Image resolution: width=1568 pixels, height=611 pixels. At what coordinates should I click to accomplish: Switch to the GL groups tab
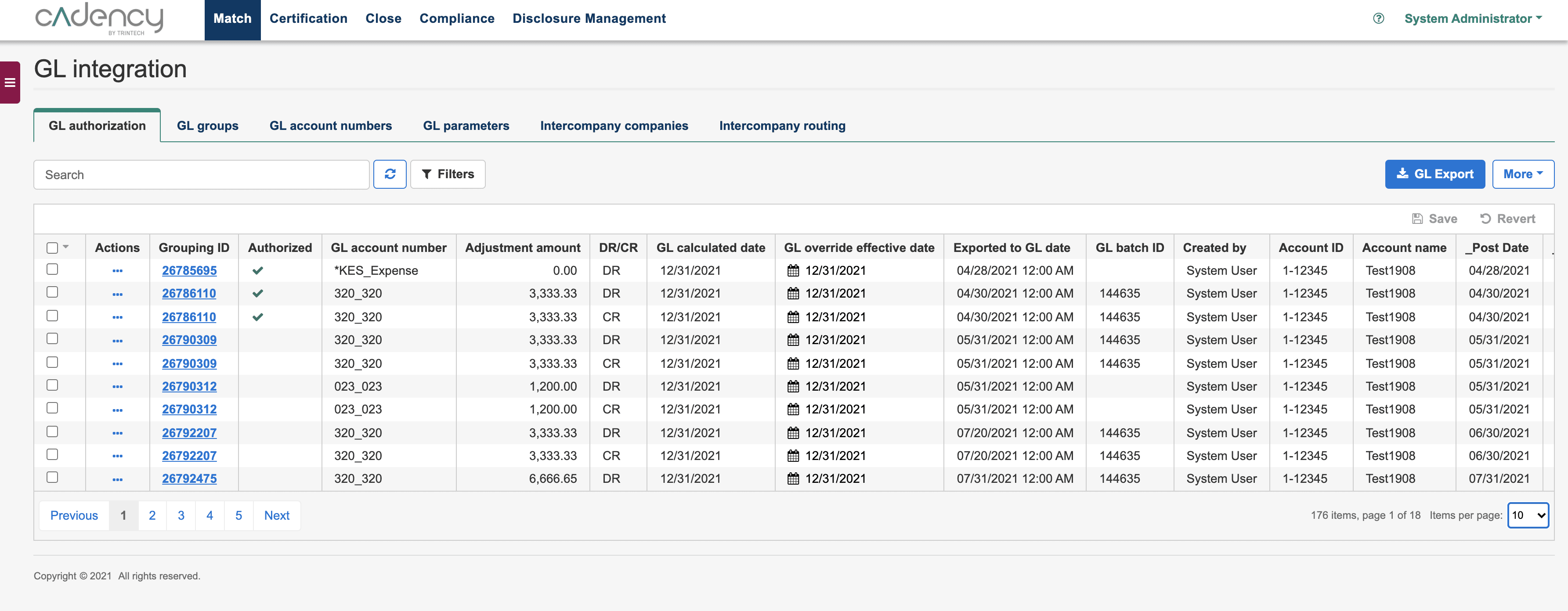tap(207, 126)
